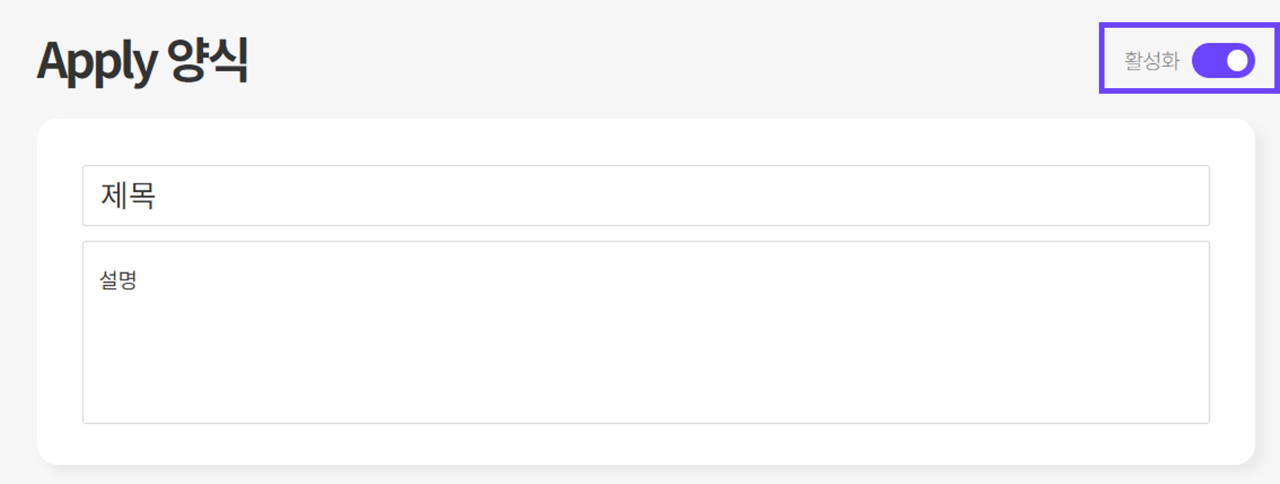
Task: Select the white form card panel
Action: coord(645,443)
